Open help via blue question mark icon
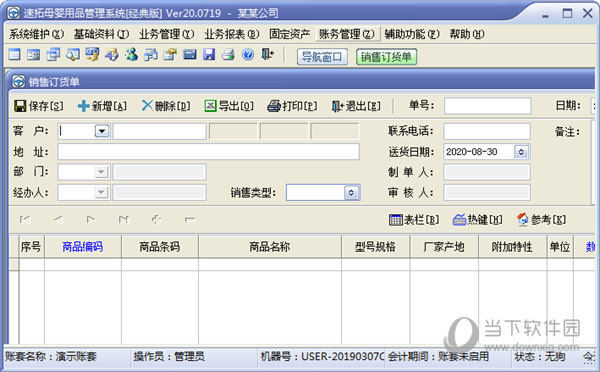Viewport: 600px width, 372px height. pyautogui.click(x=248, y=55)
